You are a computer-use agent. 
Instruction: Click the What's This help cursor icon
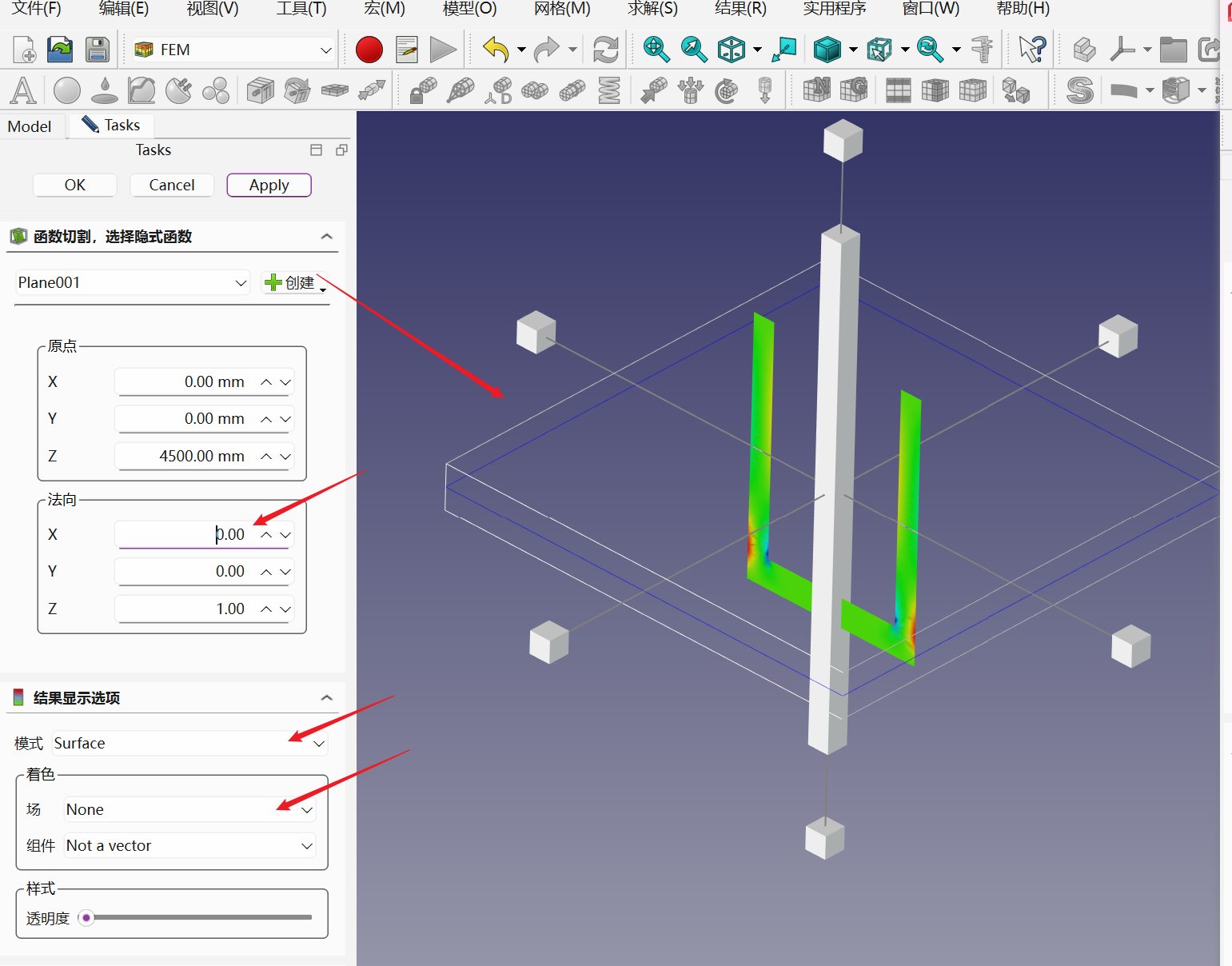click(x=1031, y=50)
